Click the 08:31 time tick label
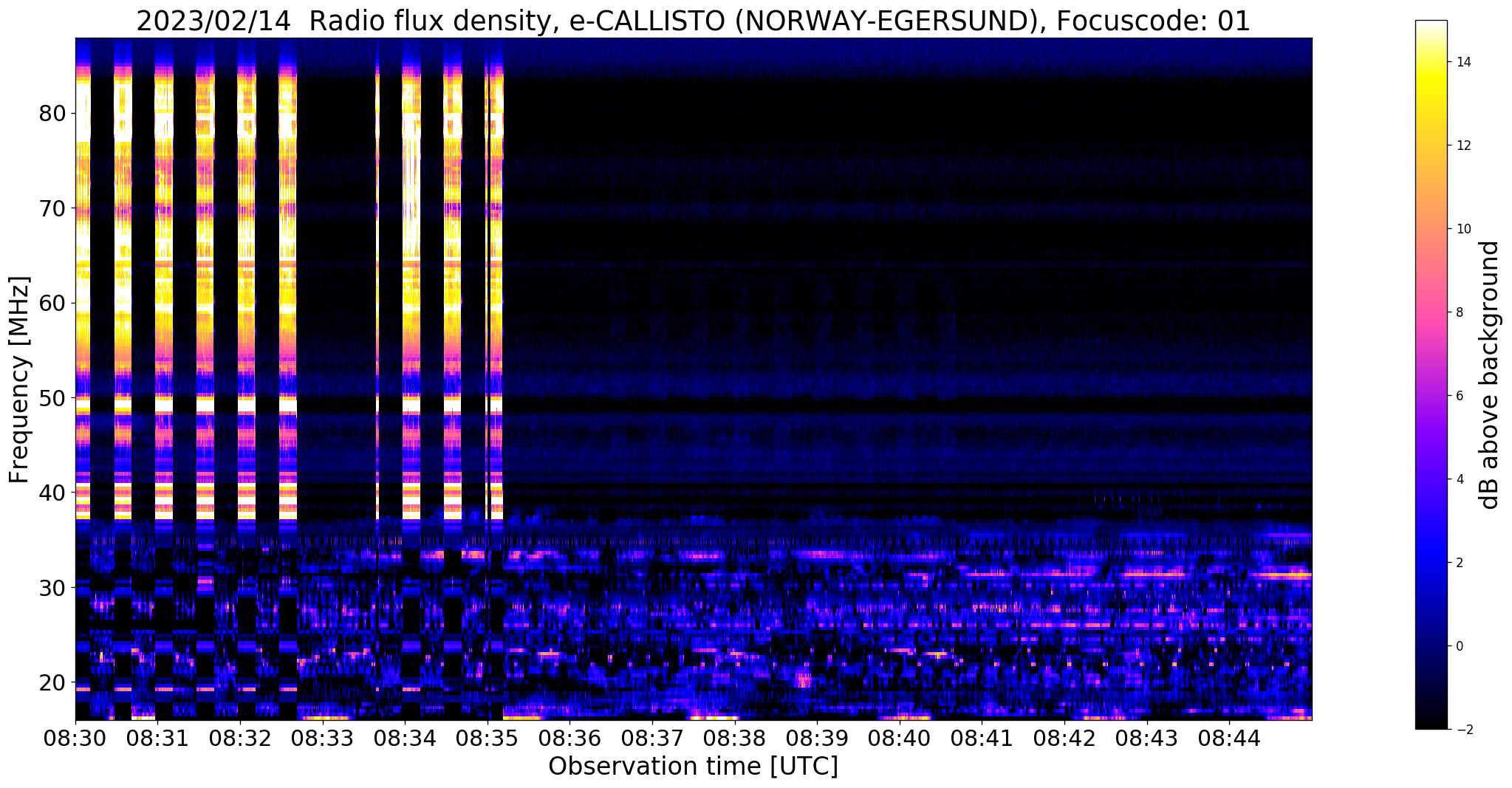Viewport: 1512px width, 788px height. 158,739
